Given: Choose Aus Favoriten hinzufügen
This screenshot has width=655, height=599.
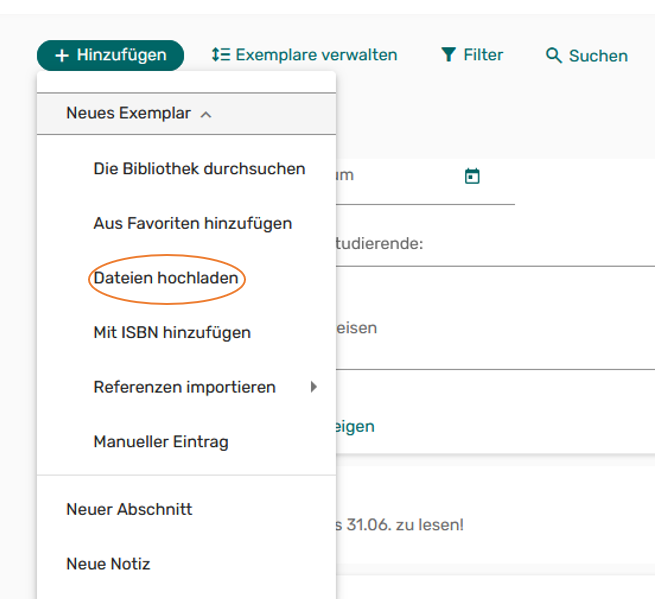Looking at the screenshot, I should (x=193, y=223).
